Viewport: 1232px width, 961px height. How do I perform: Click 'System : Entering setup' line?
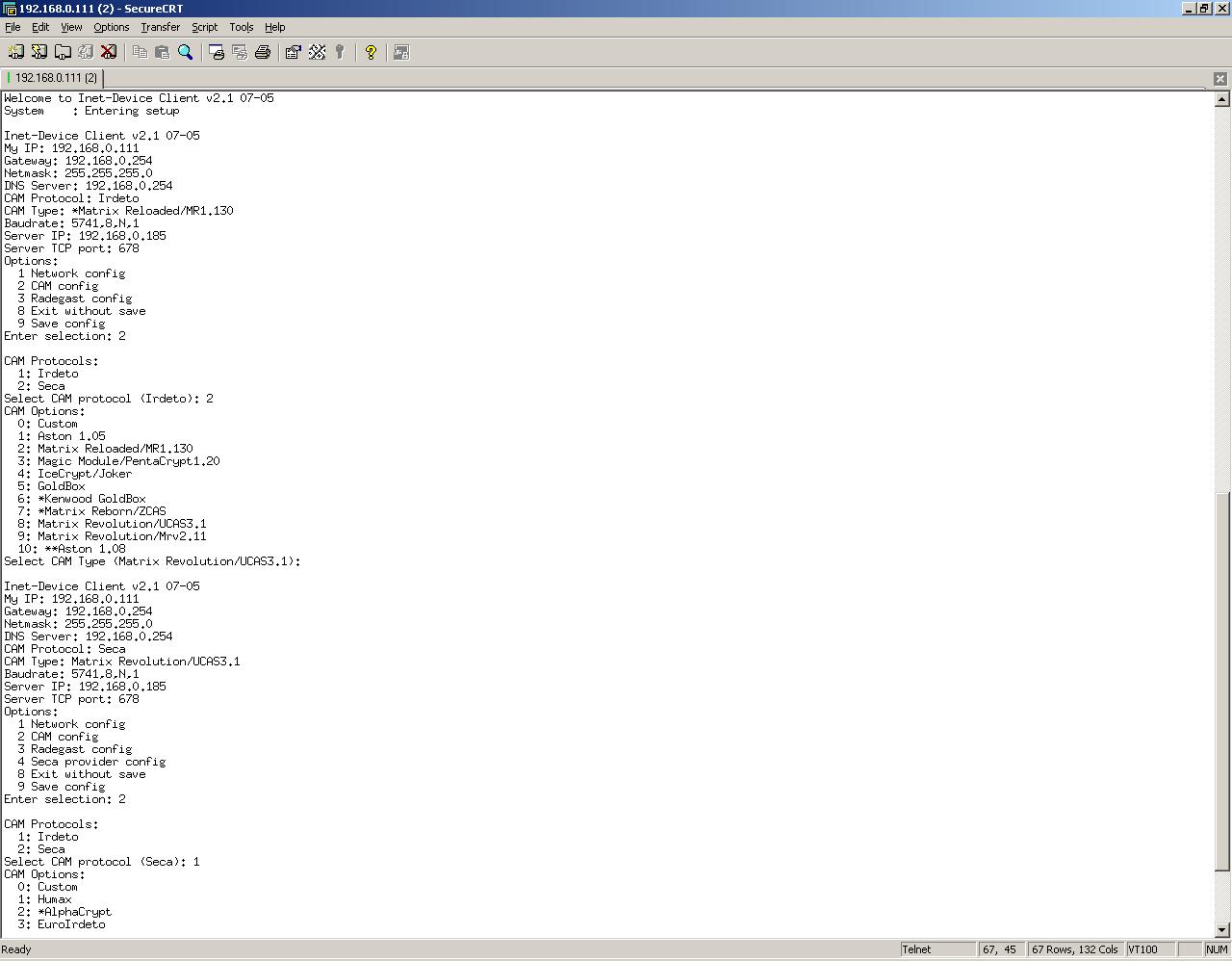point(91,111)
